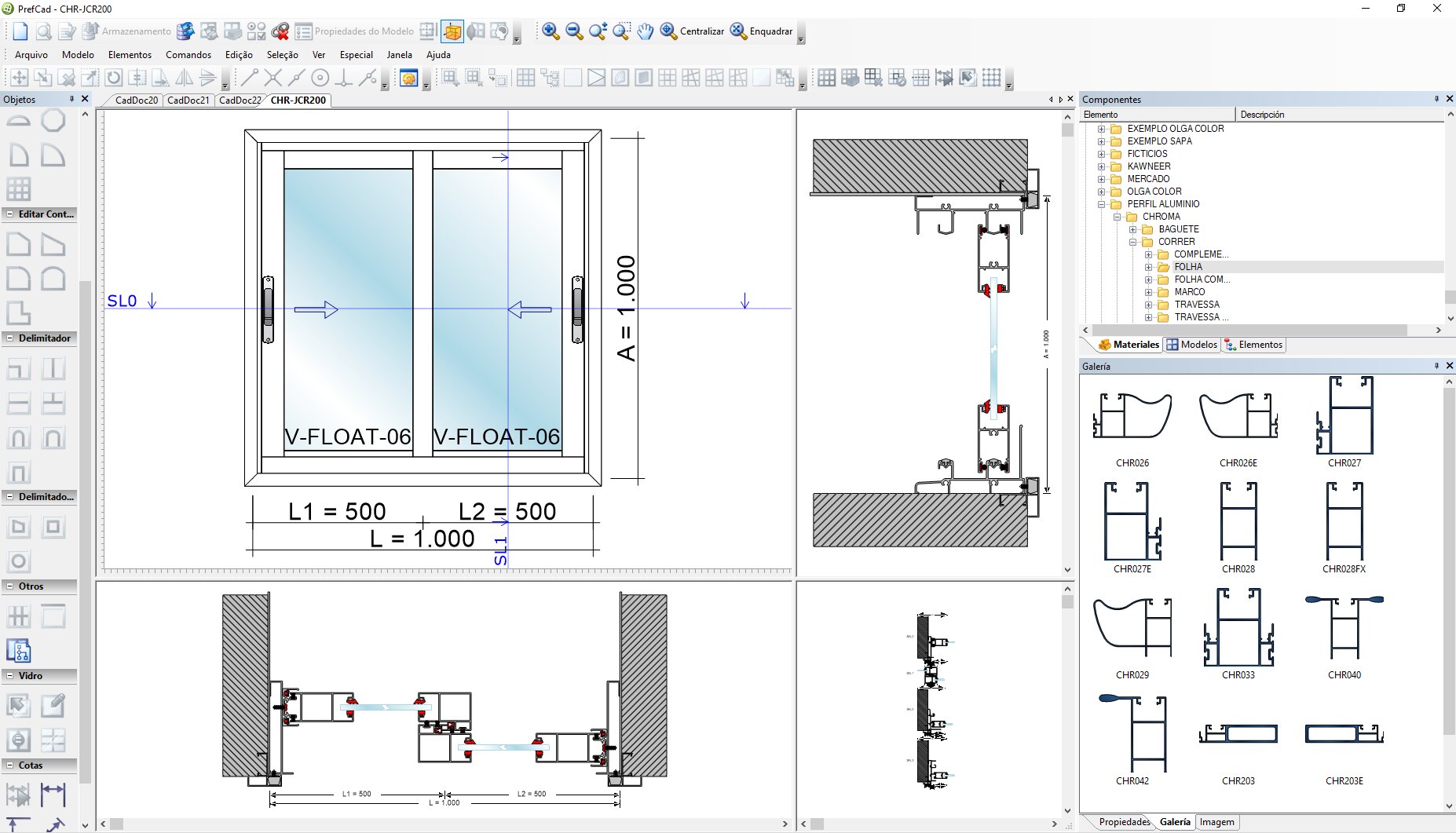Click the horizontal dimension tool under Cotas
The width and height of the screenshot is (1456, 833).
coord(53,795)
